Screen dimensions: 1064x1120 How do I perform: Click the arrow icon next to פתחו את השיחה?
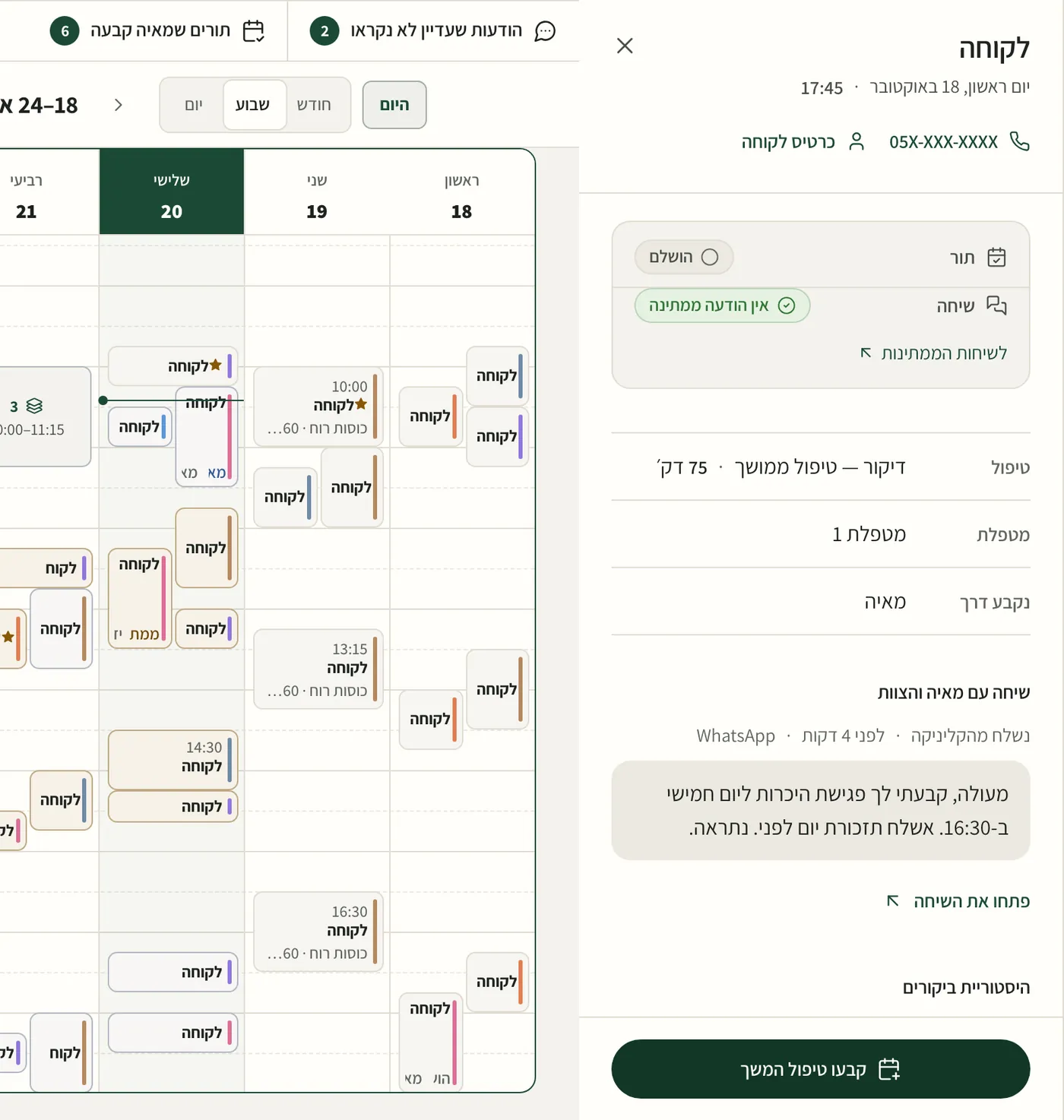893,900
